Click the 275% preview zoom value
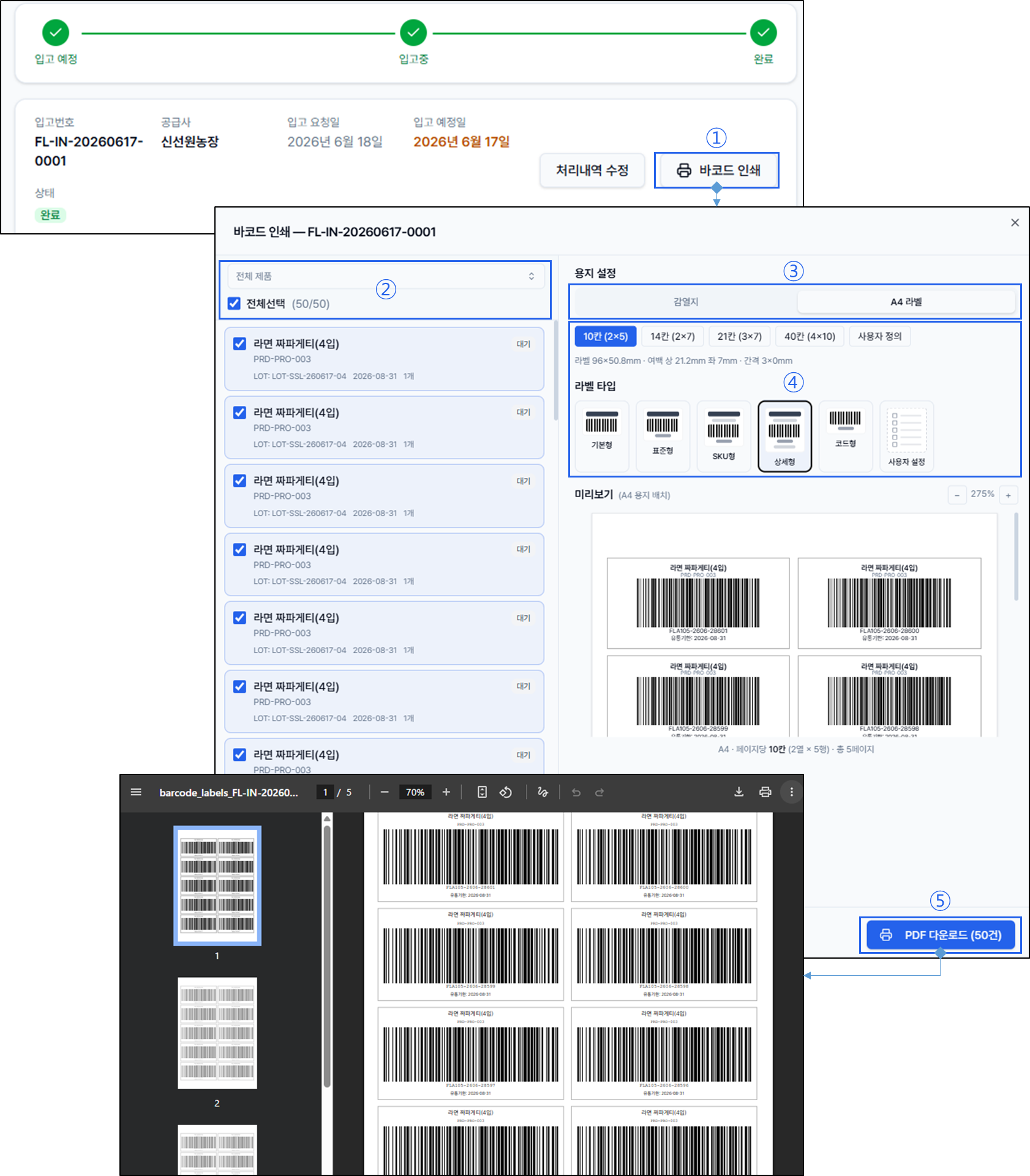 coord(982,494)
